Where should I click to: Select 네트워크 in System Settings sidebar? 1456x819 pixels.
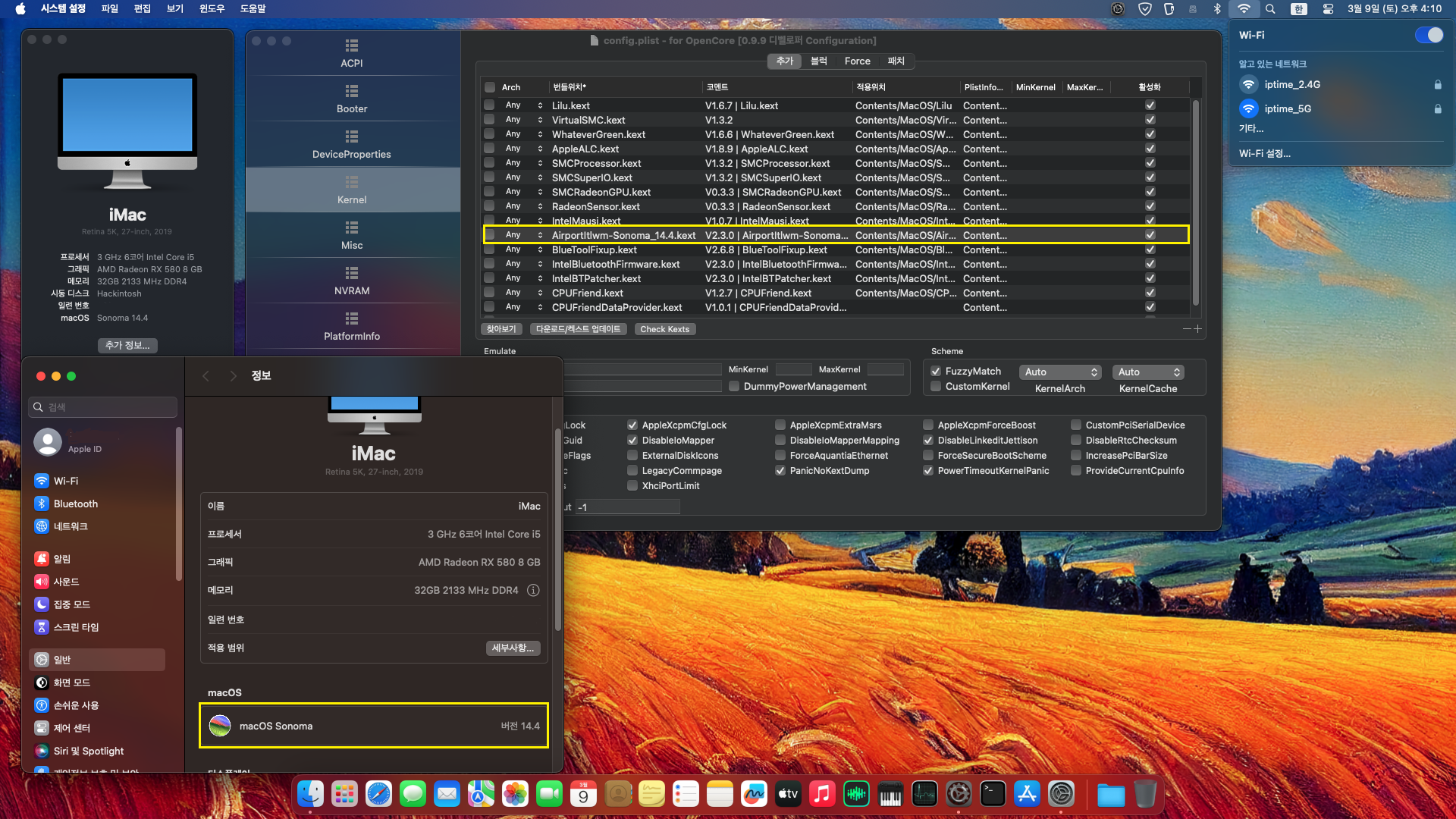[x=97, y=526]
